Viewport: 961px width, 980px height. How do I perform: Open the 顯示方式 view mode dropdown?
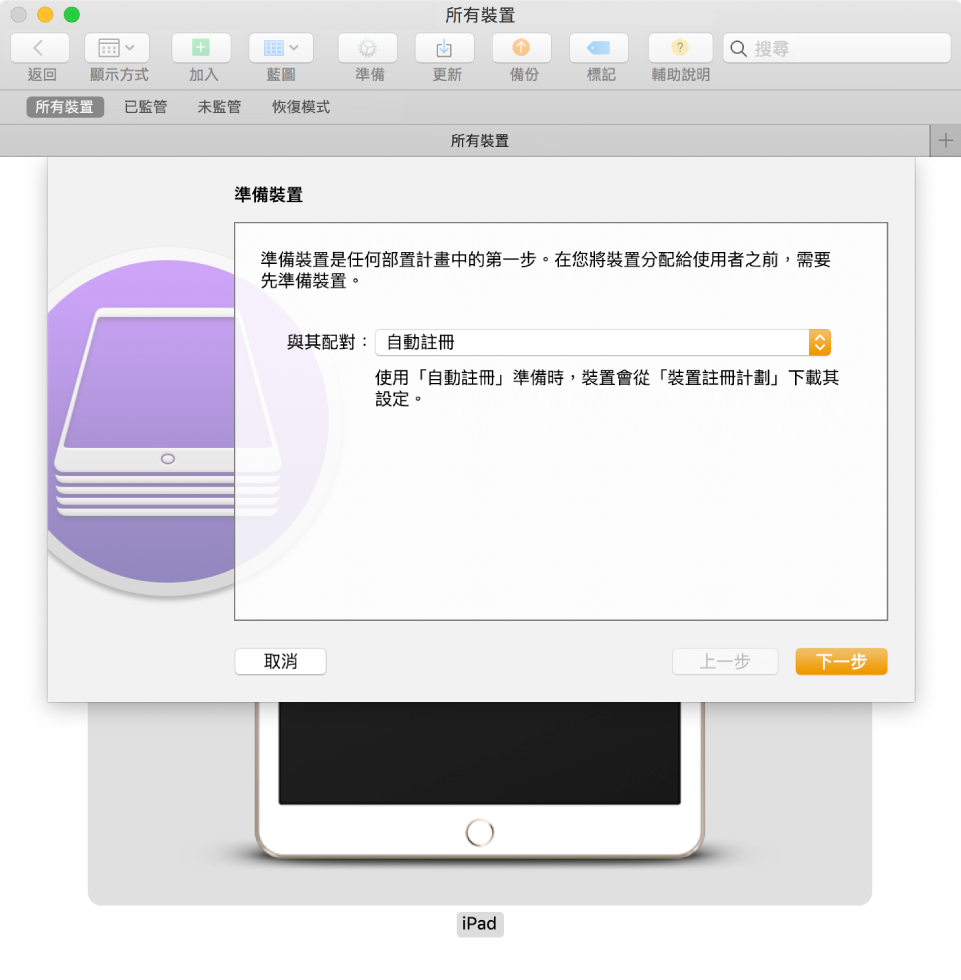(117, 48)
